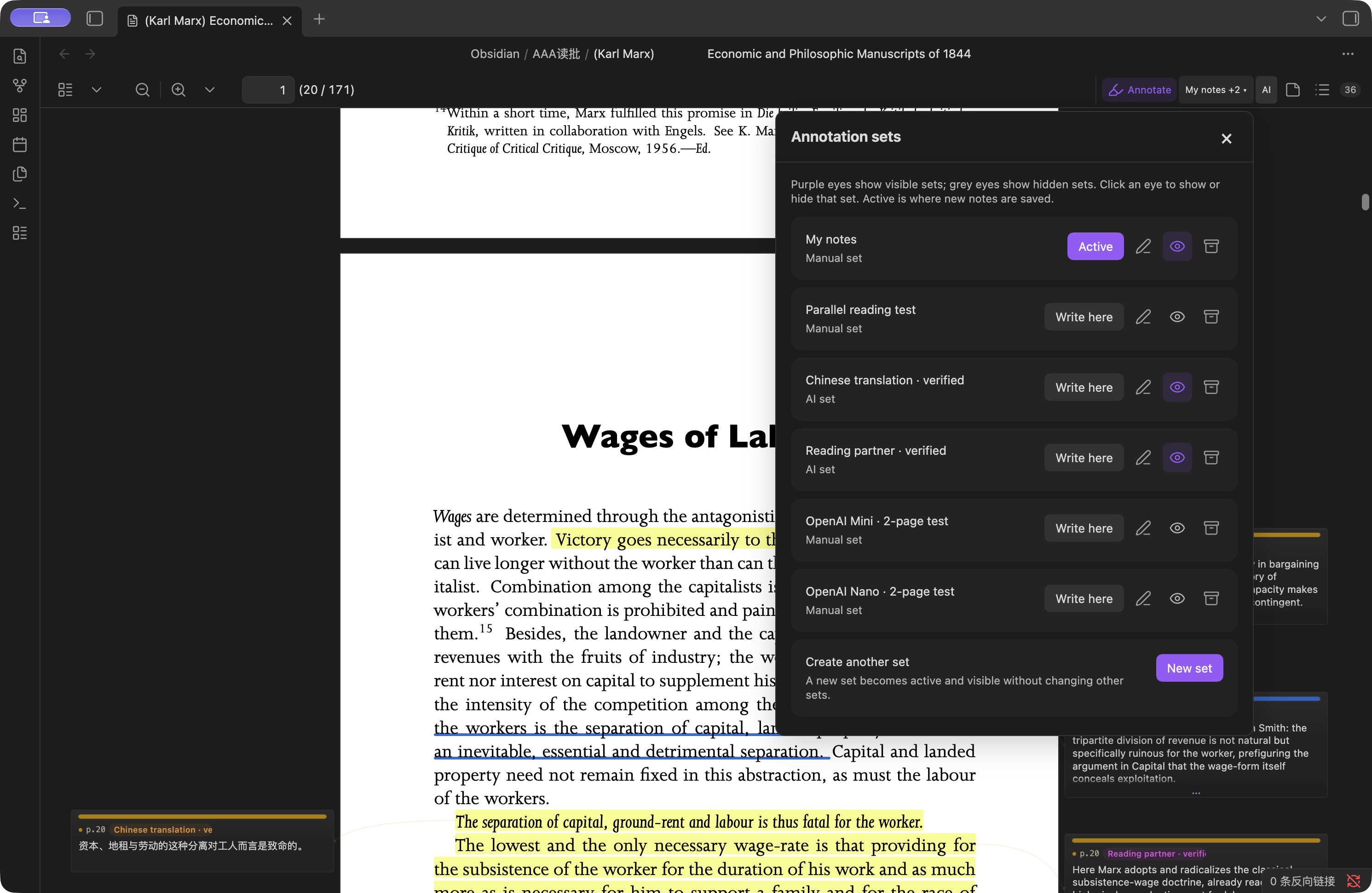Archive the OpenAI Nano 2-page test set
Screen dimensions: 1372x893
coord(1211,598)
